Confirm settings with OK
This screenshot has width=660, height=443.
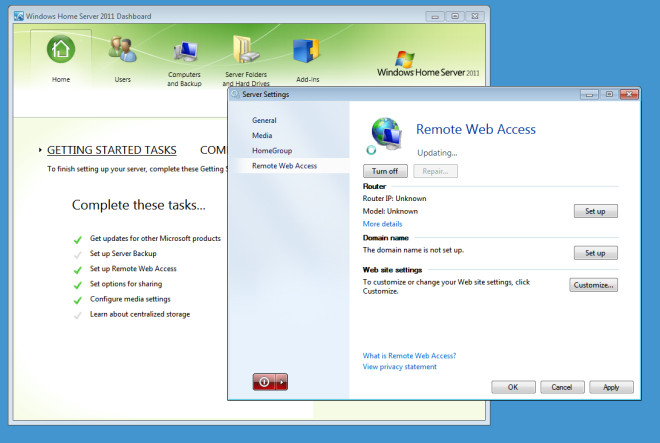[x=513, y=387]
